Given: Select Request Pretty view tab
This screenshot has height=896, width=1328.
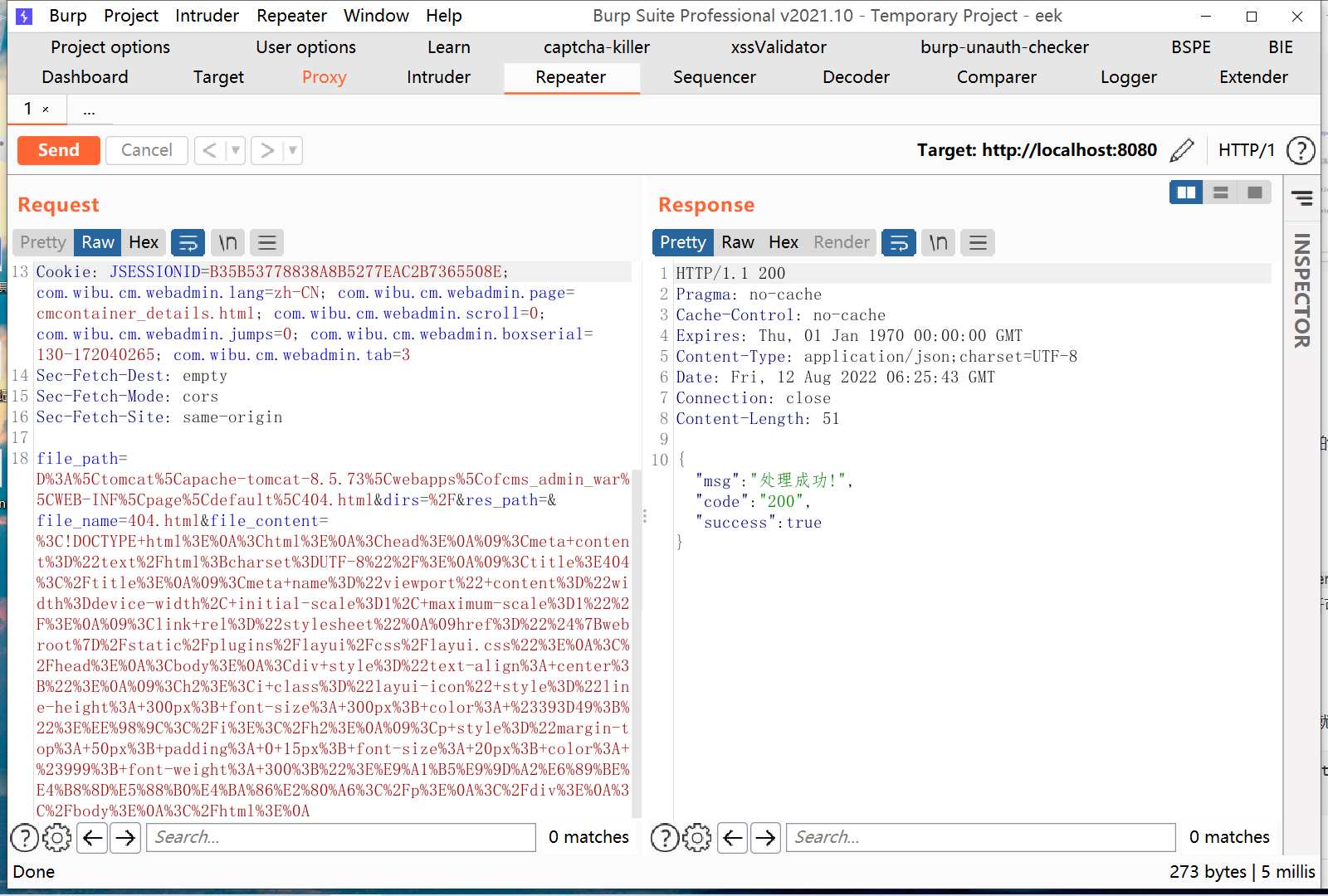Looking at the screenshot, I should (x=43, y=242).
